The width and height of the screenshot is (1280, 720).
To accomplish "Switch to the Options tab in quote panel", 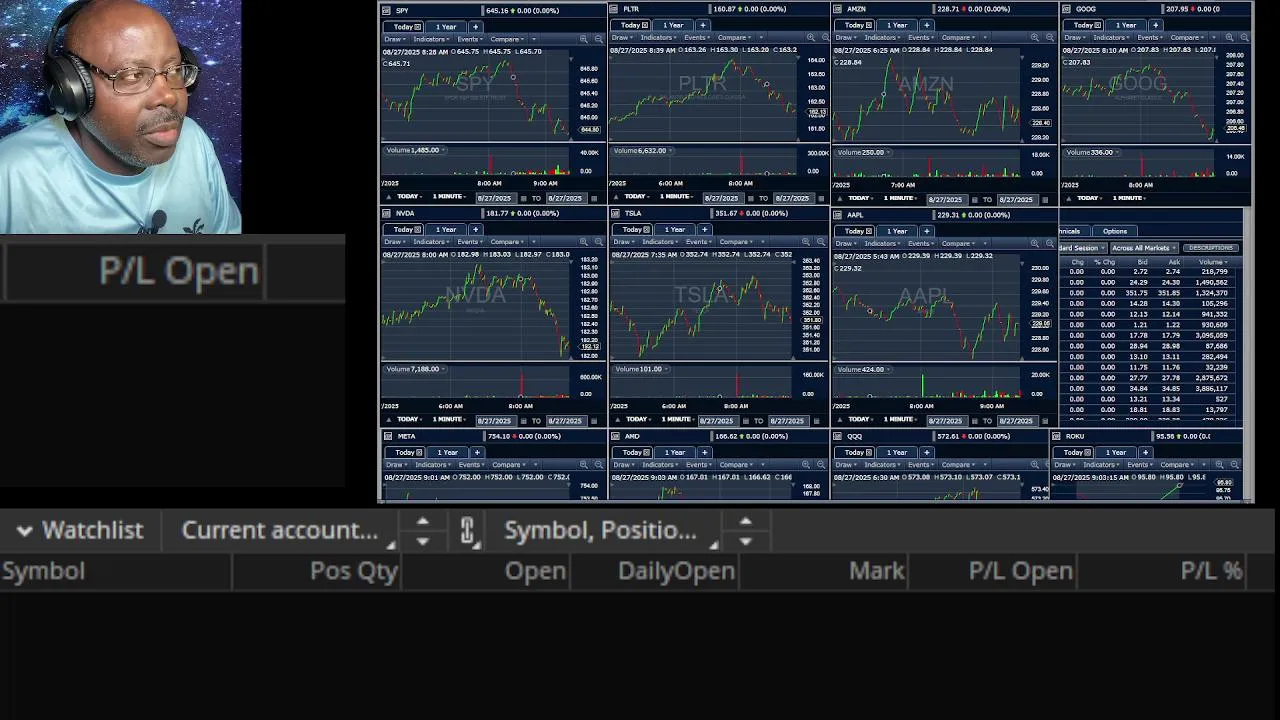I will (1115, 231).
